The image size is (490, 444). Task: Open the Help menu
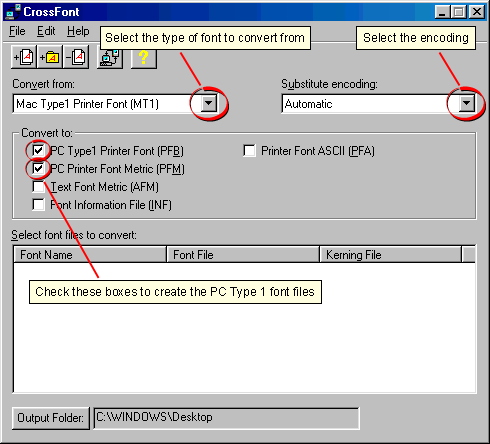click(78, 31)
